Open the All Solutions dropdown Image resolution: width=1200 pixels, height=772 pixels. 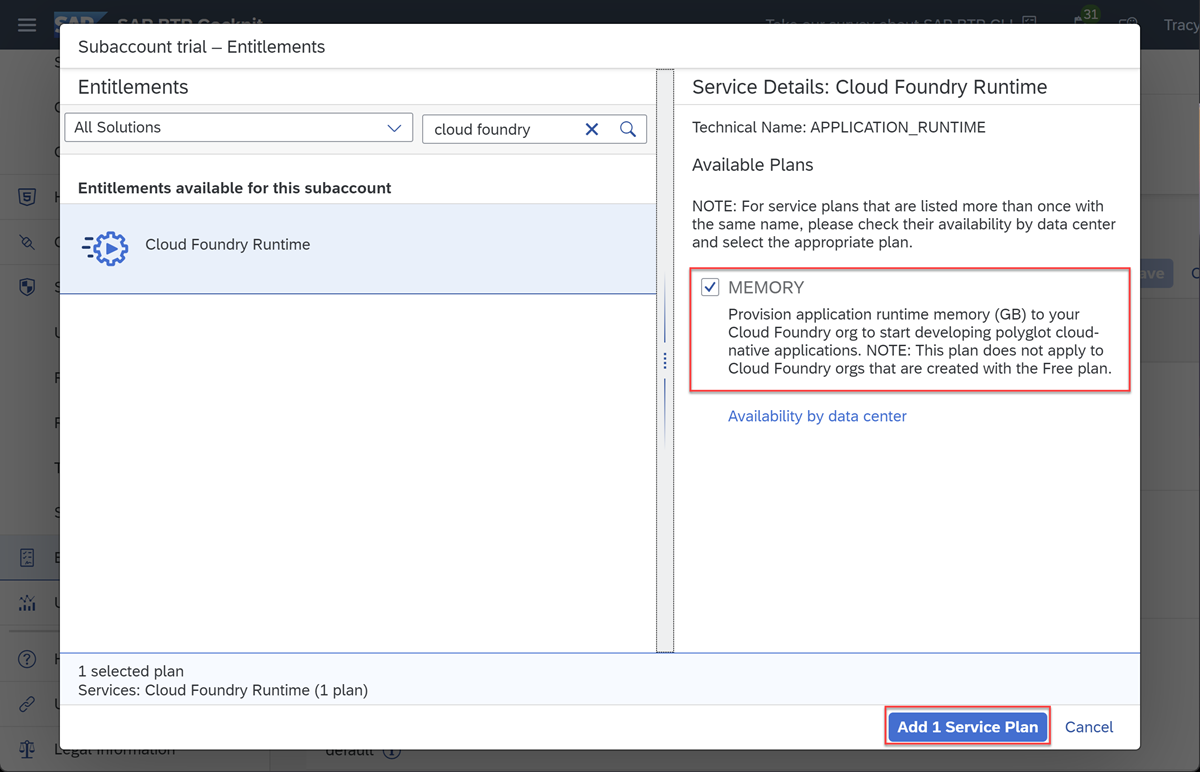[238, 128]
